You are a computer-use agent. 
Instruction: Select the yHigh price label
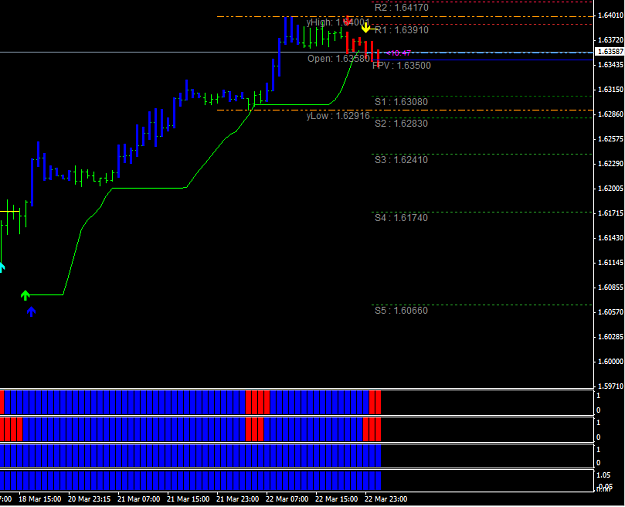338,22
